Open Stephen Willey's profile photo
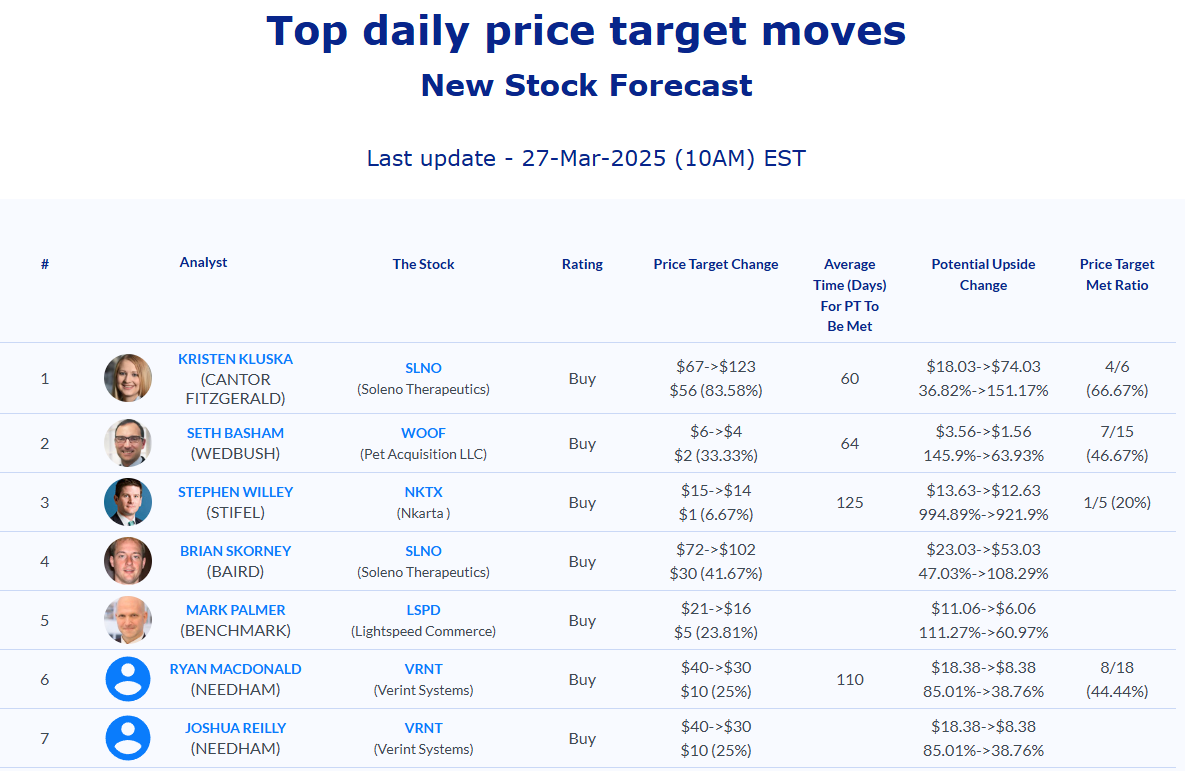1185x771 pixels. coord(128,502)
